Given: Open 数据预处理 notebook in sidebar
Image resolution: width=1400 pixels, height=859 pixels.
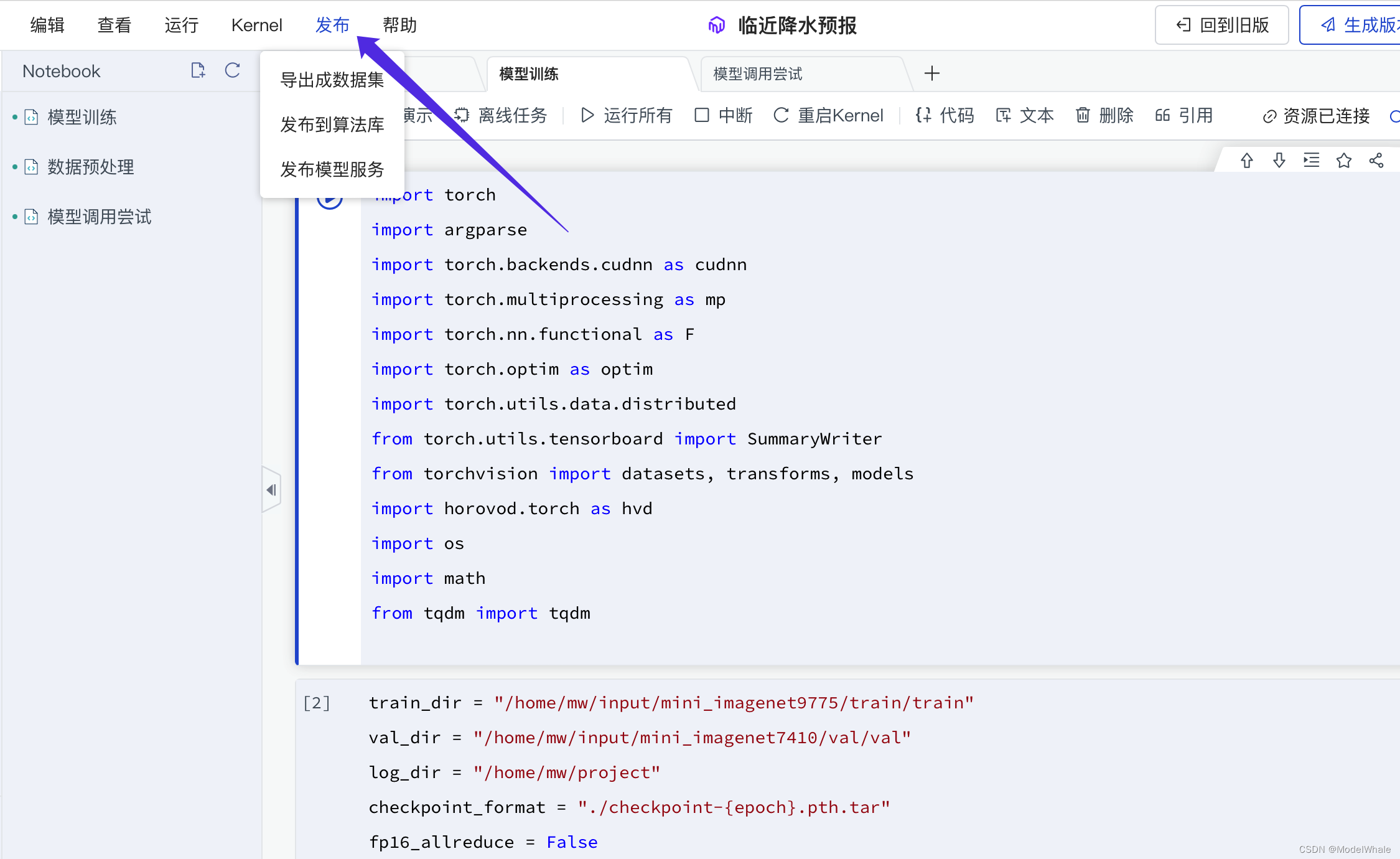Looking at the screenshot, I should tap(91, 167).
